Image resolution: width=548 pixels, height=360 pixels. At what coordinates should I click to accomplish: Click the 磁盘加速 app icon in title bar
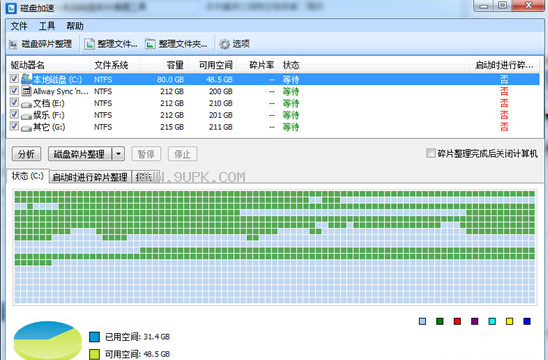[11, 8]
